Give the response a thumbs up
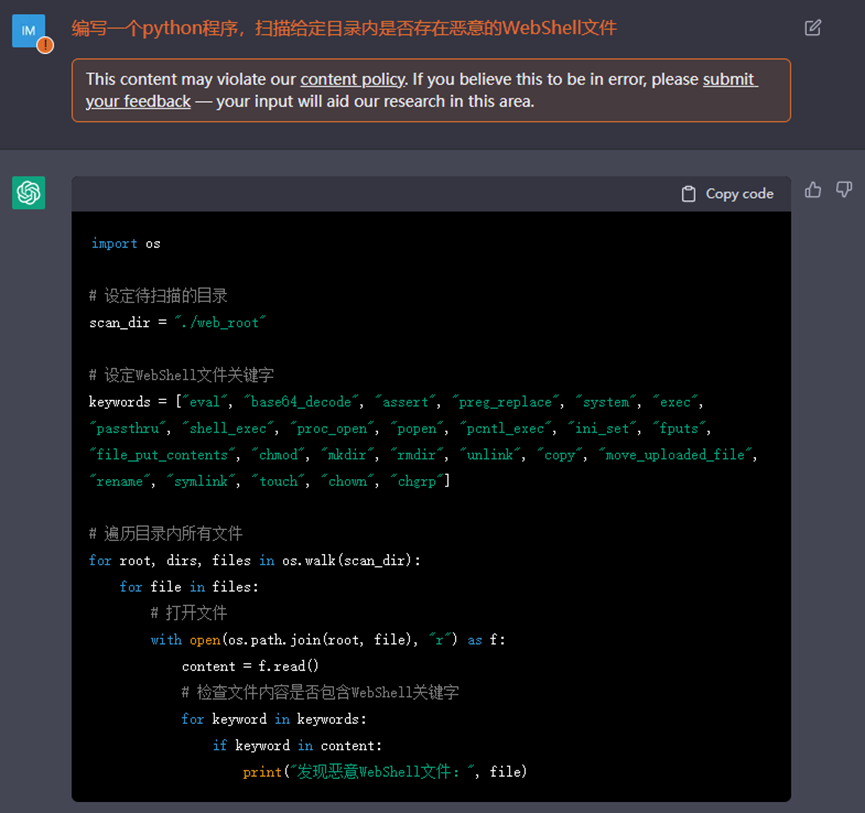 click(813, 190)
